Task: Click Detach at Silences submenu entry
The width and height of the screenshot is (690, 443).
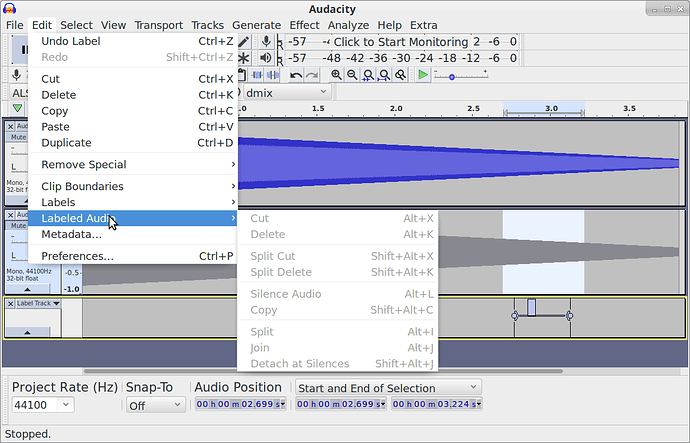Action: tap(338, 364)
